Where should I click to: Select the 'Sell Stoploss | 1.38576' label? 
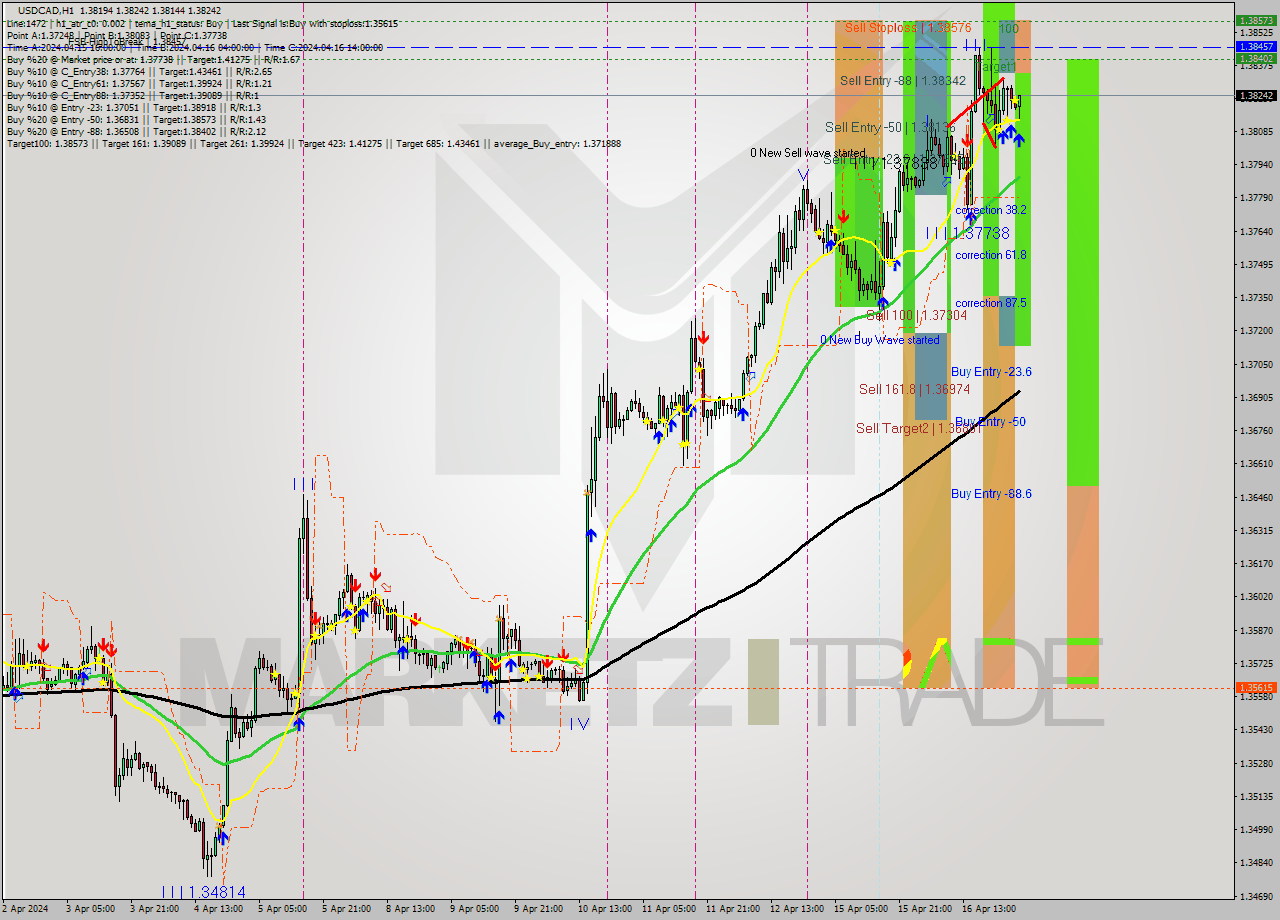coord(908,28)
